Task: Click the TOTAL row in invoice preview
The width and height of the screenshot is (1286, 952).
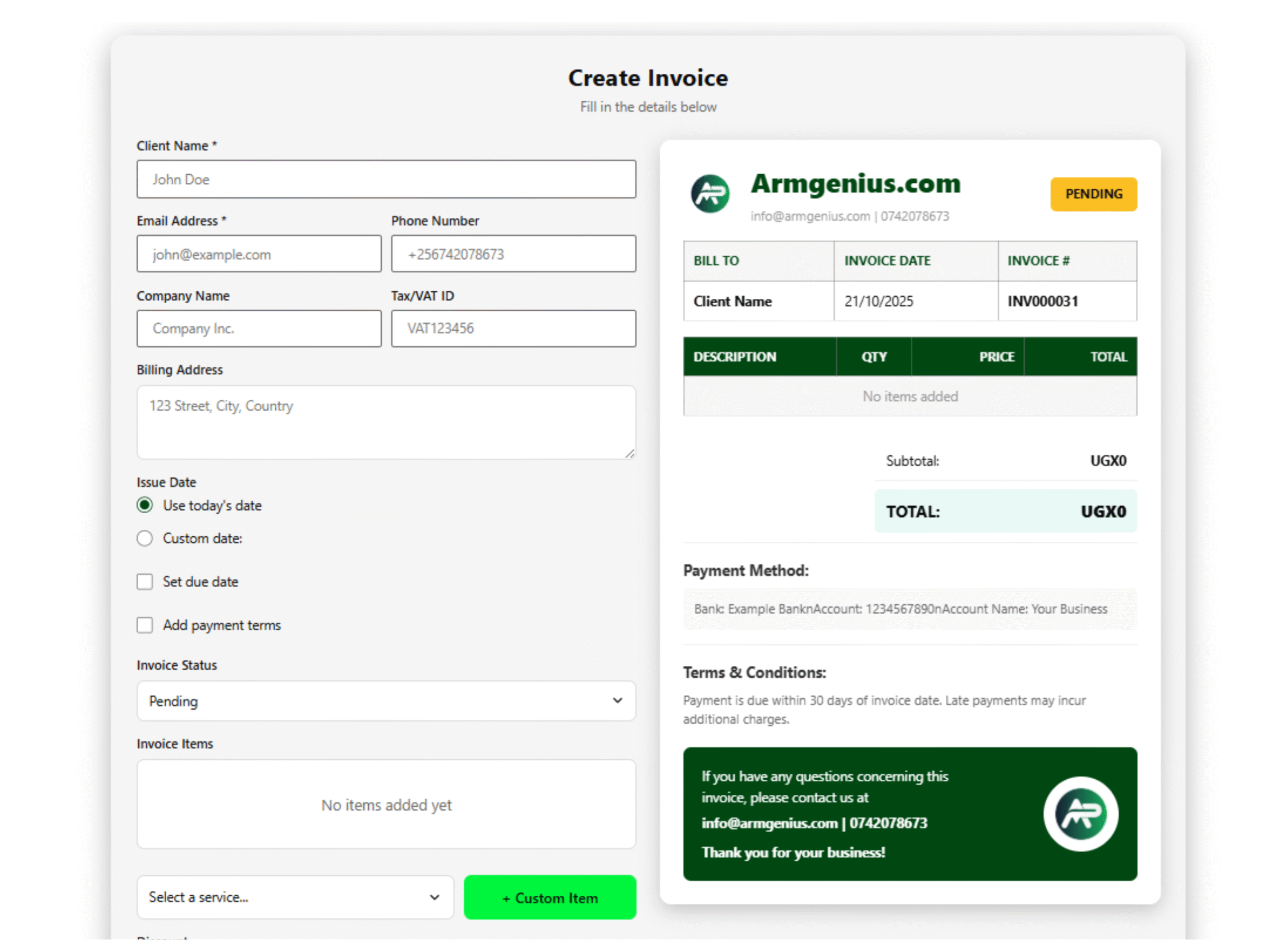Action: click(1005, 511)
